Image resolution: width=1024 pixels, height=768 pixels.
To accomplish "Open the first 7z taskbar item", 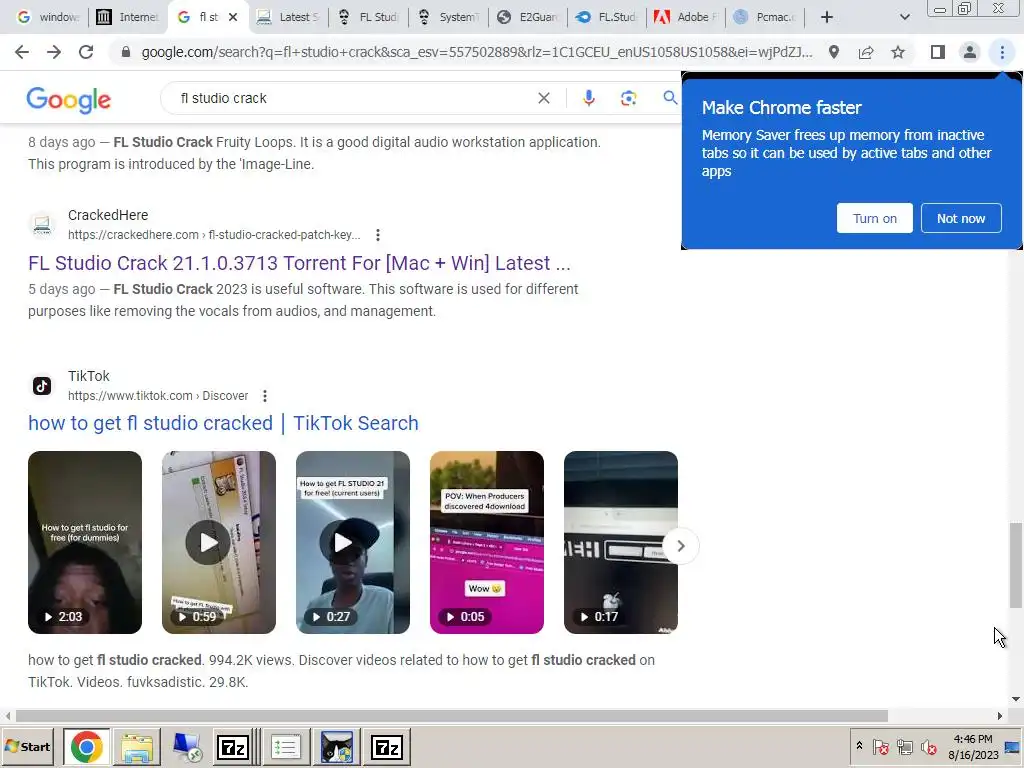I will 233,747.
